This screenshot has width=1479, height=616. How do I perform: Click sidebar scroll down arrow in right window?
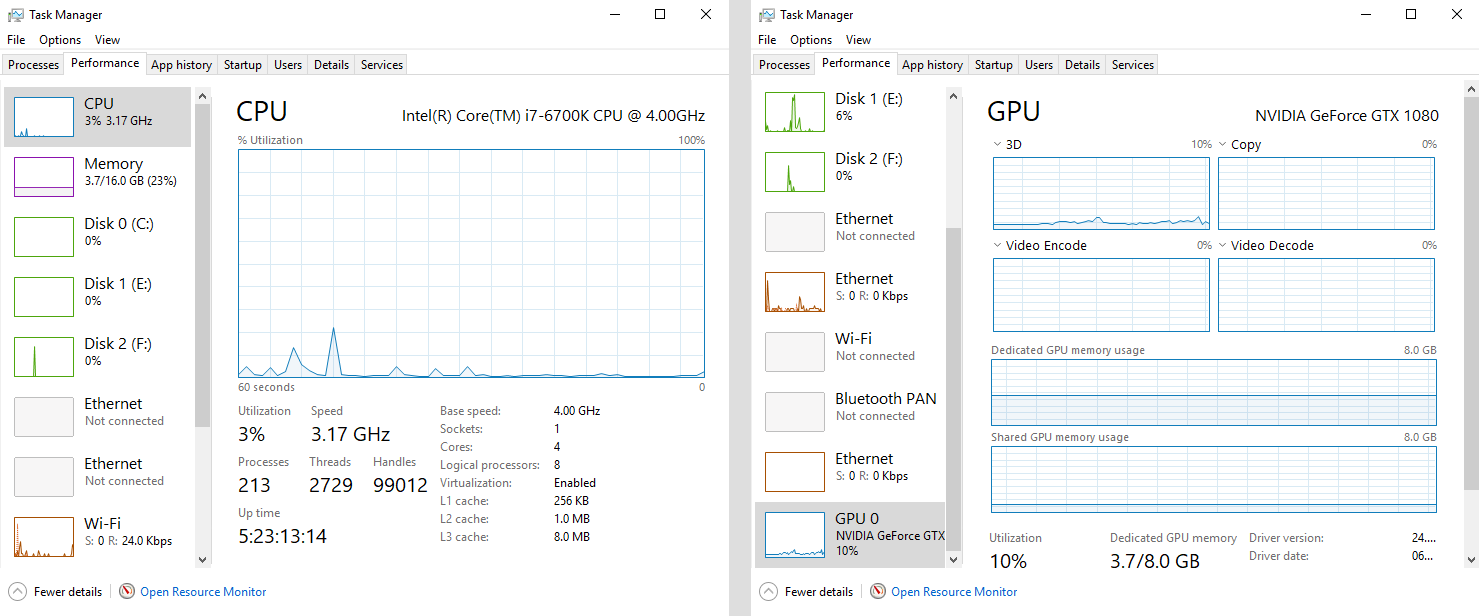[954, 560]
